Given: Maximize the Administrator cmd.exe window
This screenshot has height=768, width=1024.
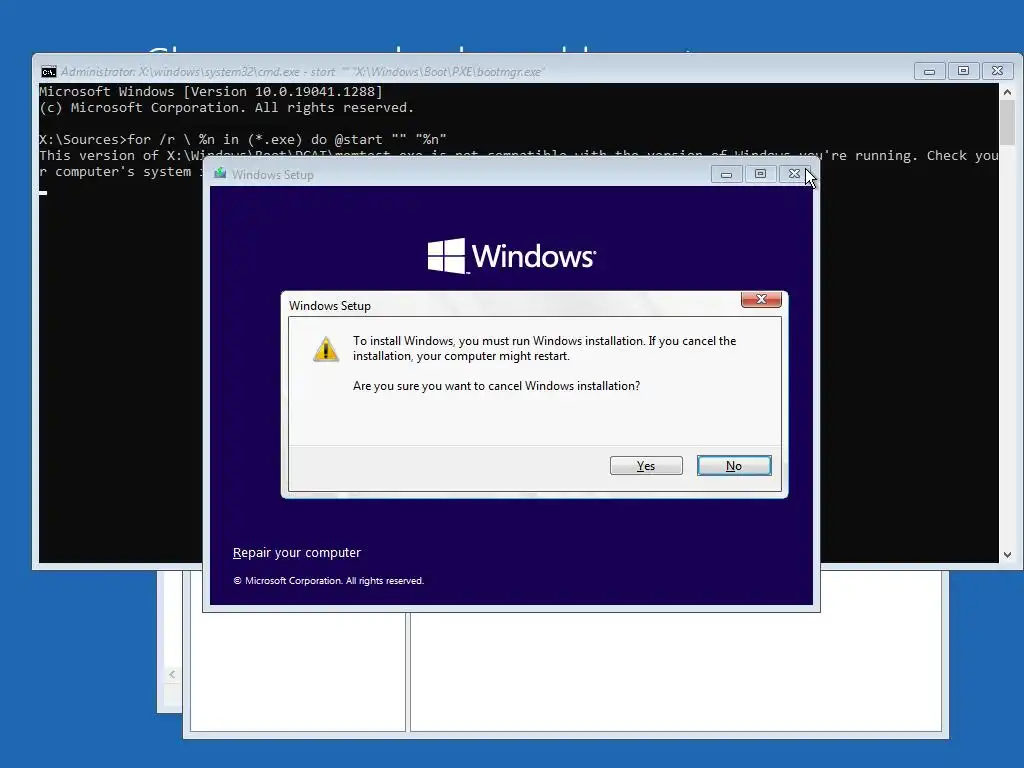Looking at the screenshot, I should tap(963, 71).
